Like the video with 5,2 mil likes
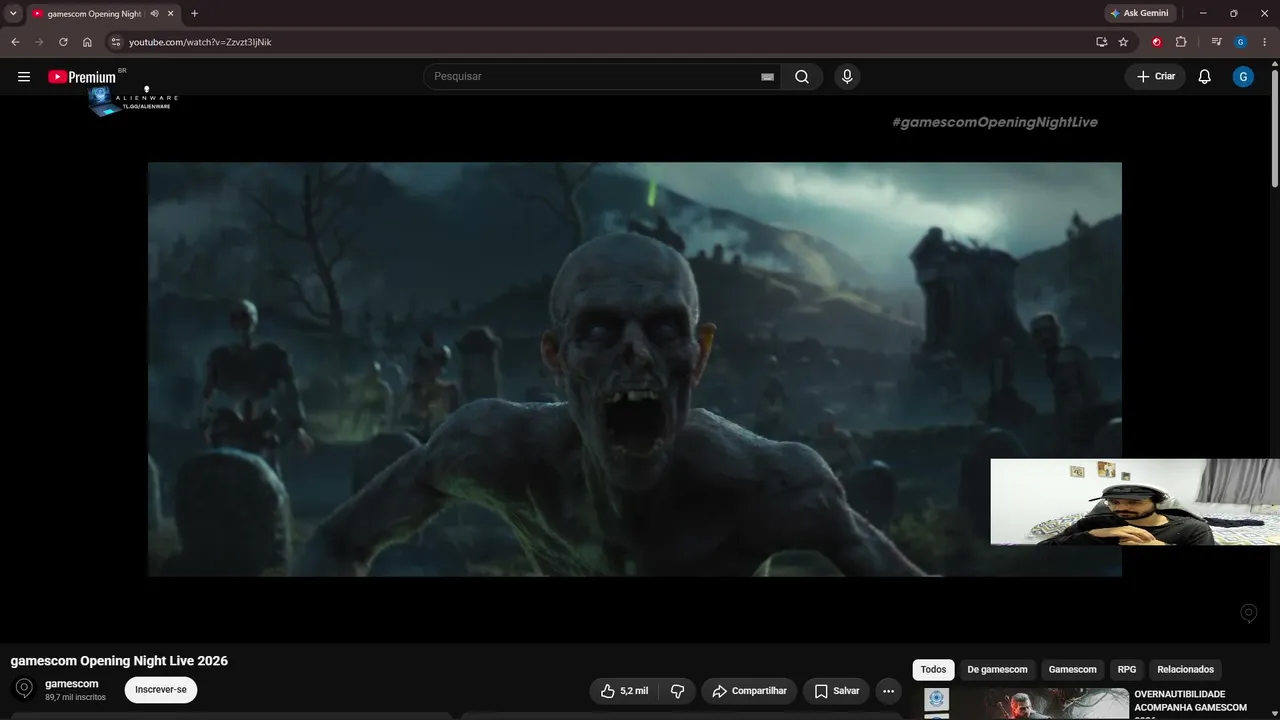The width and height of the screenshot is (1280, 720). [x=625, y=691]
